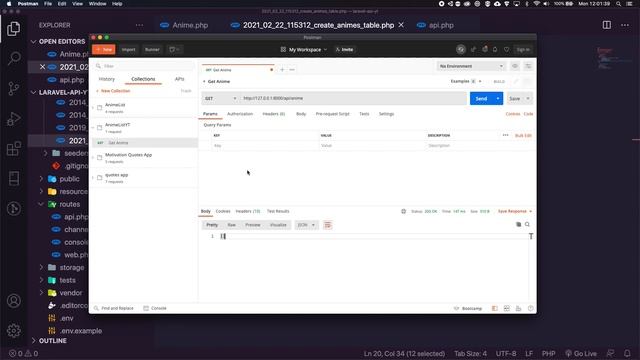The image size is (640, 360).
Task: Collapse the OPEN EDITORS section
Action: pos(33,41)
